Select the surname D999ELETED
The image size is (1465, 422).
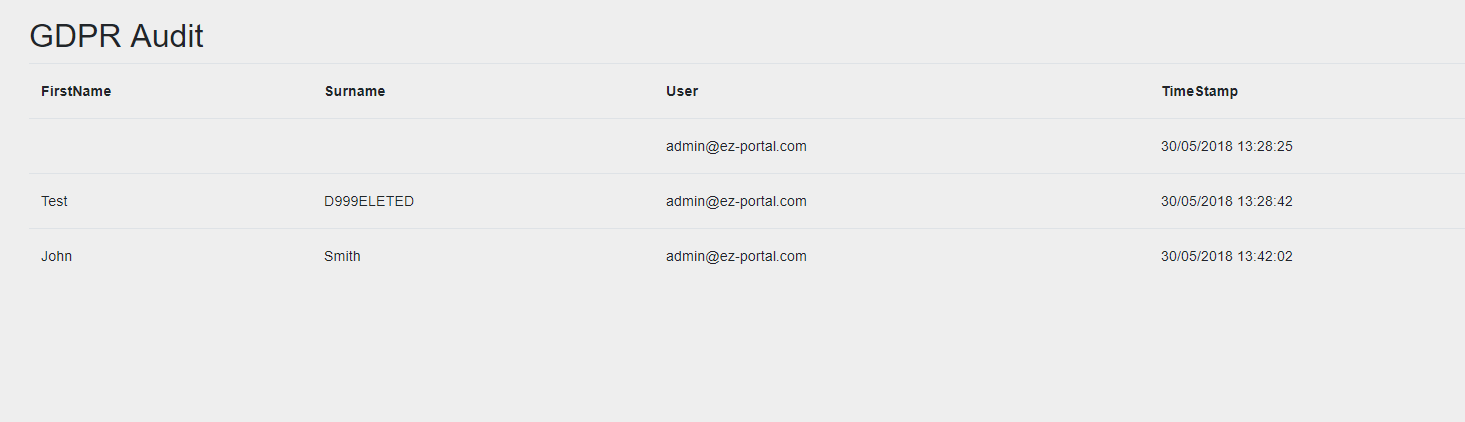point(368,201)
